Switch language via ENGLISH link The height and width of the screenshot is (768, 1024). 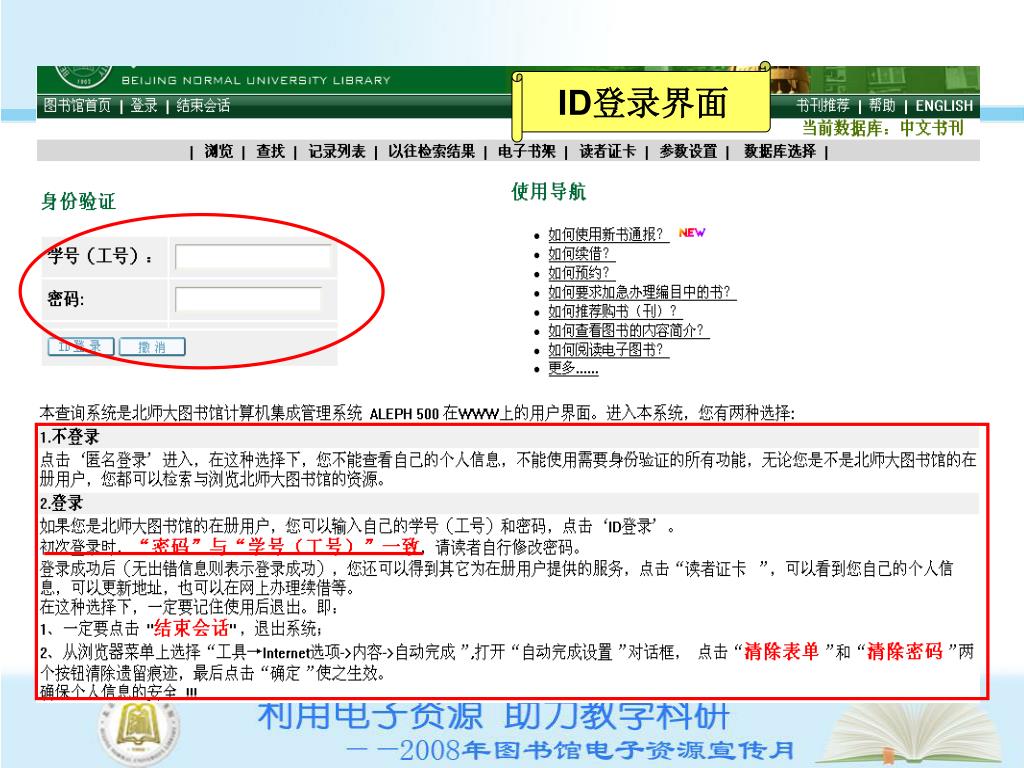(944, 106)
